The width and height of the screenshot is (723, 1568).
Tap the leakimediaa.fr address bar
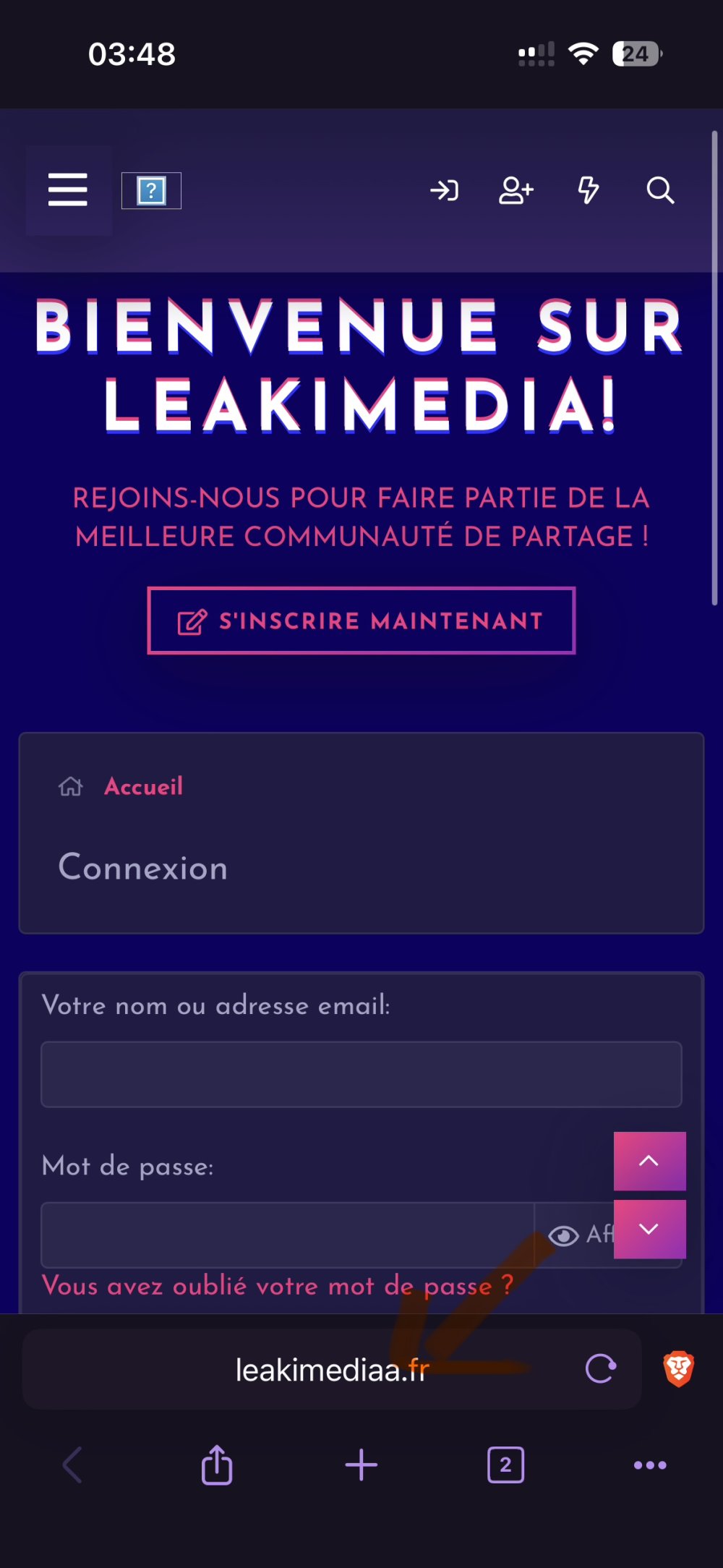332,1369
